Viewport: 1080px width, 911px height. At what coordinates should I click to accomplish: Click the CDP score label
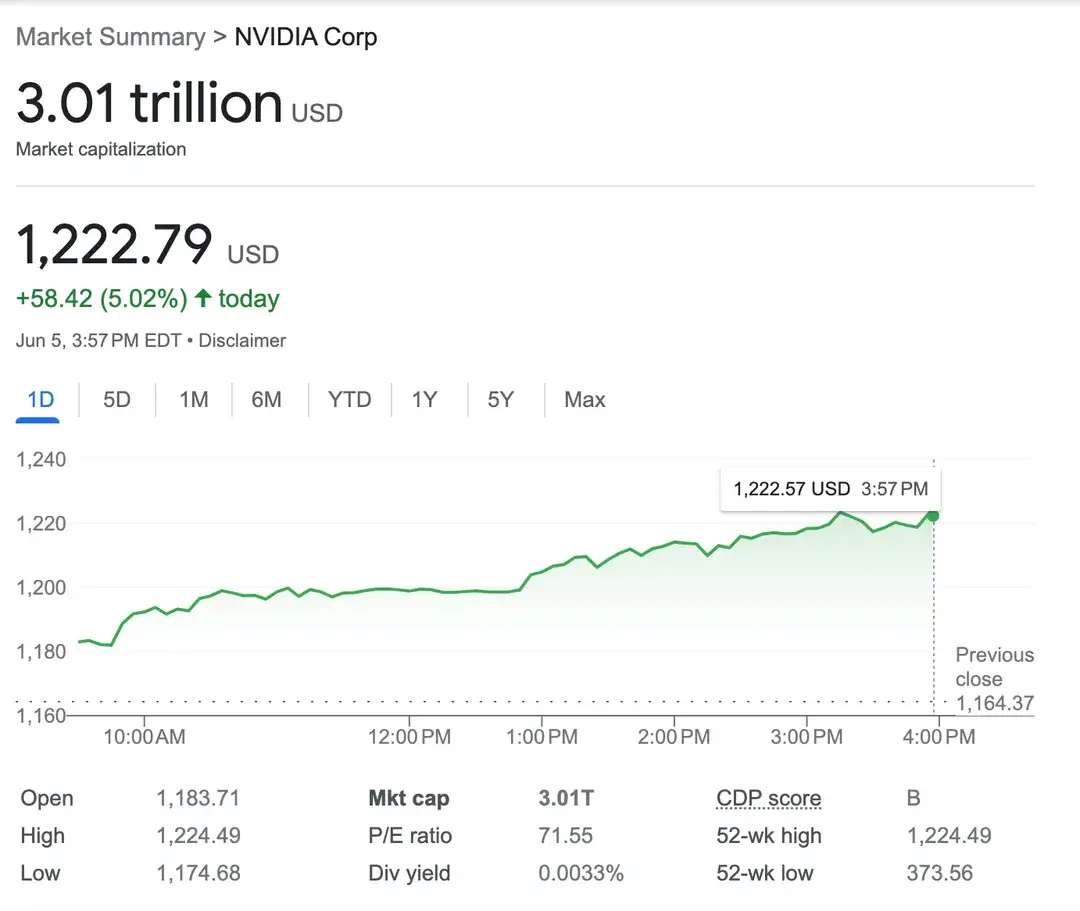(x=769, y=798)
